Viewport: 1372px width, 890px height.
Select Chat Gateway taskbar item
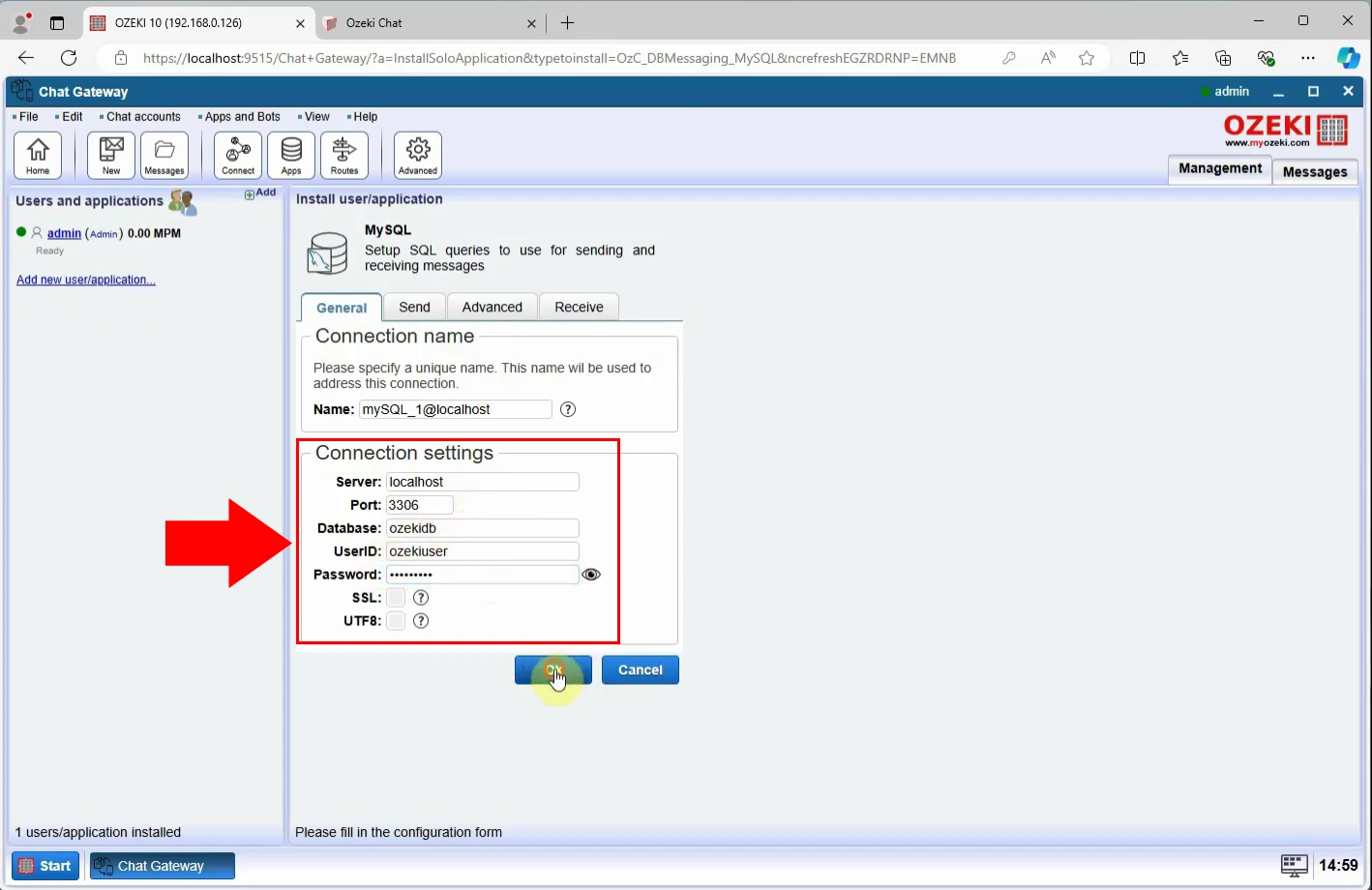tap(163, 866)
